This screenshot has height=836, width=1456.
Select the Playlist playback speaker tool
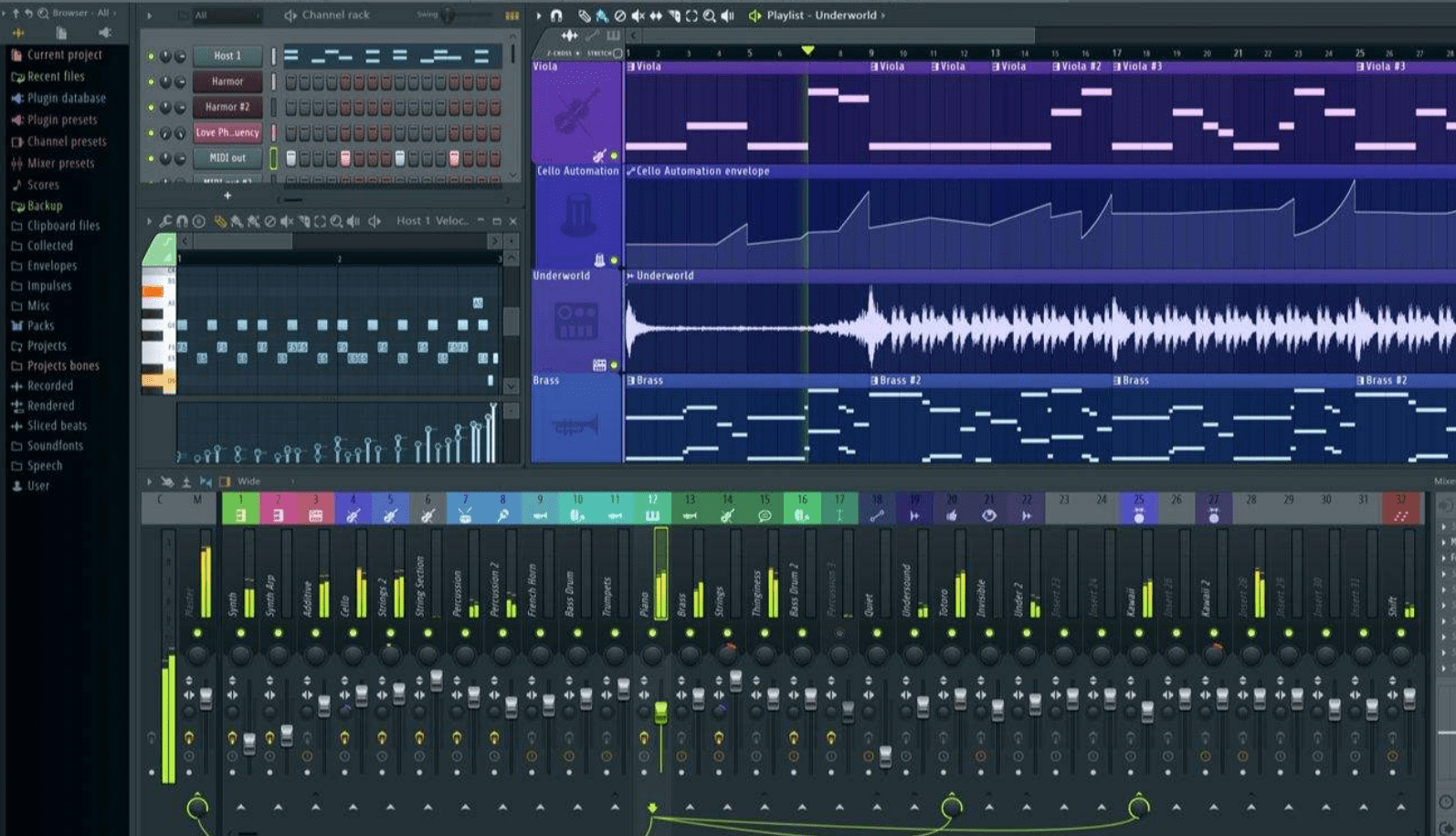727,16
